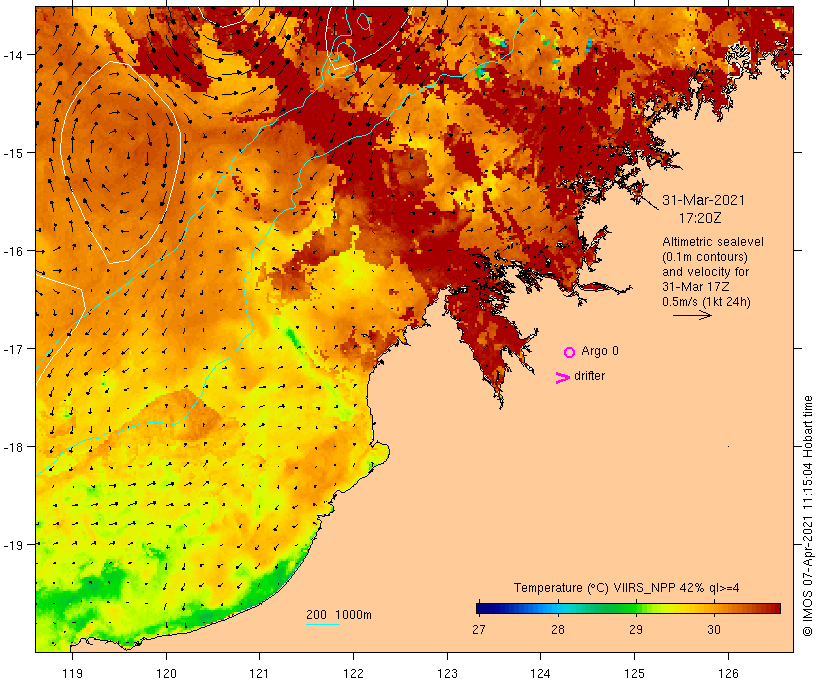This screenshot has width=820, height=680.
Task: Click the longitude label 125
Action: [x=634, y=673]
